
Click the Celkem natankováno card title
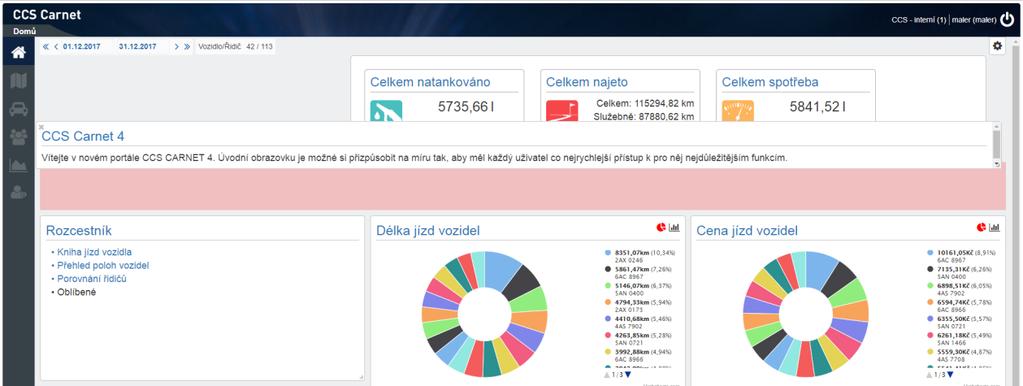(x=431, y=82)
